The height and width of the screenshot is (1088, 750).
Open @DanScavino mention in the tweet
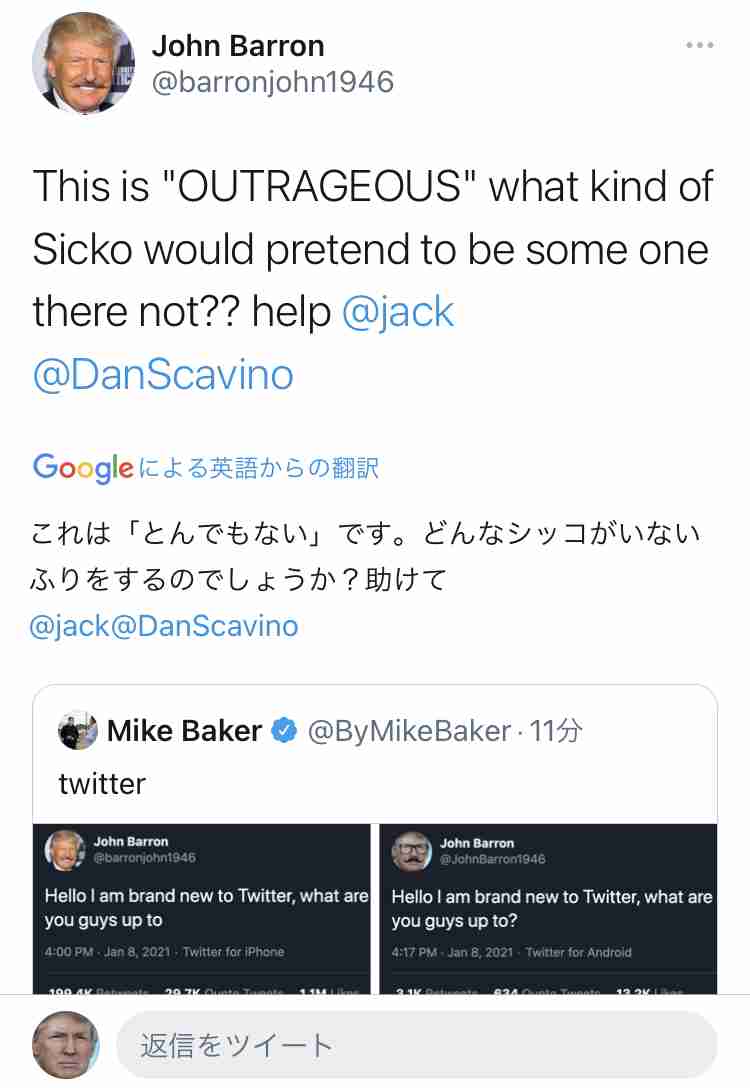pyautogui.click(x=163, y=374)
